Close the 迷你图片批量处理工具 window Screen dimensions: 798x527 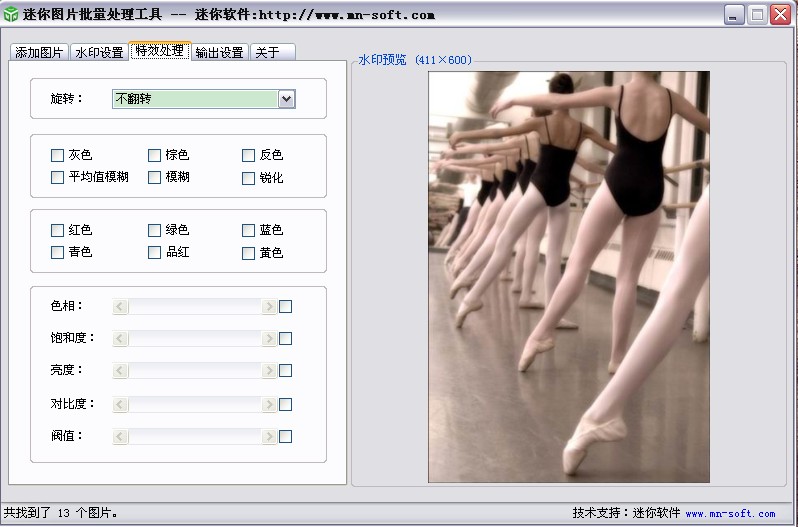coord(780,15)
